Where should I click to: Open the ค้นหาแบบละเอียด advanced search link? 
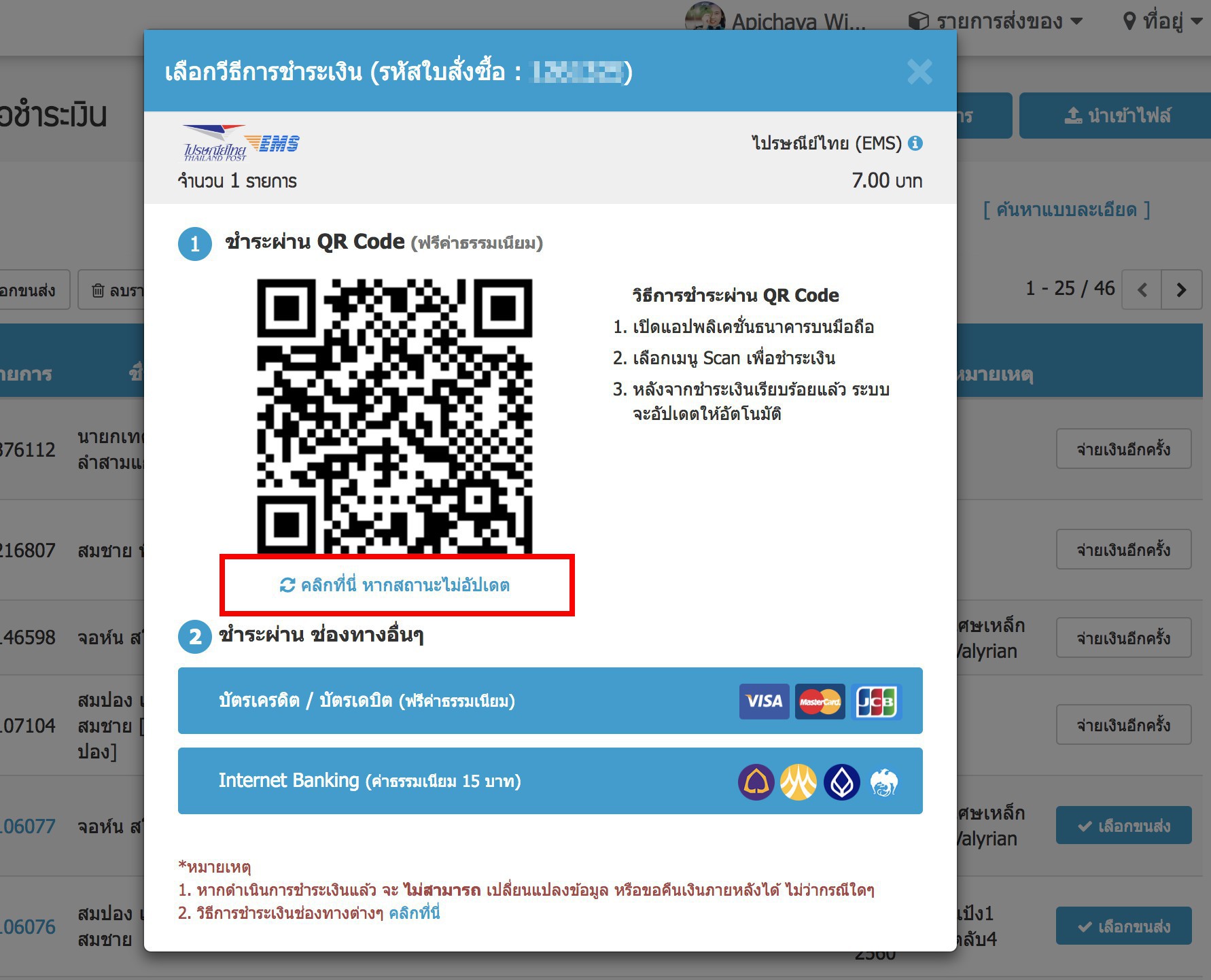[x=1067, y=209]
